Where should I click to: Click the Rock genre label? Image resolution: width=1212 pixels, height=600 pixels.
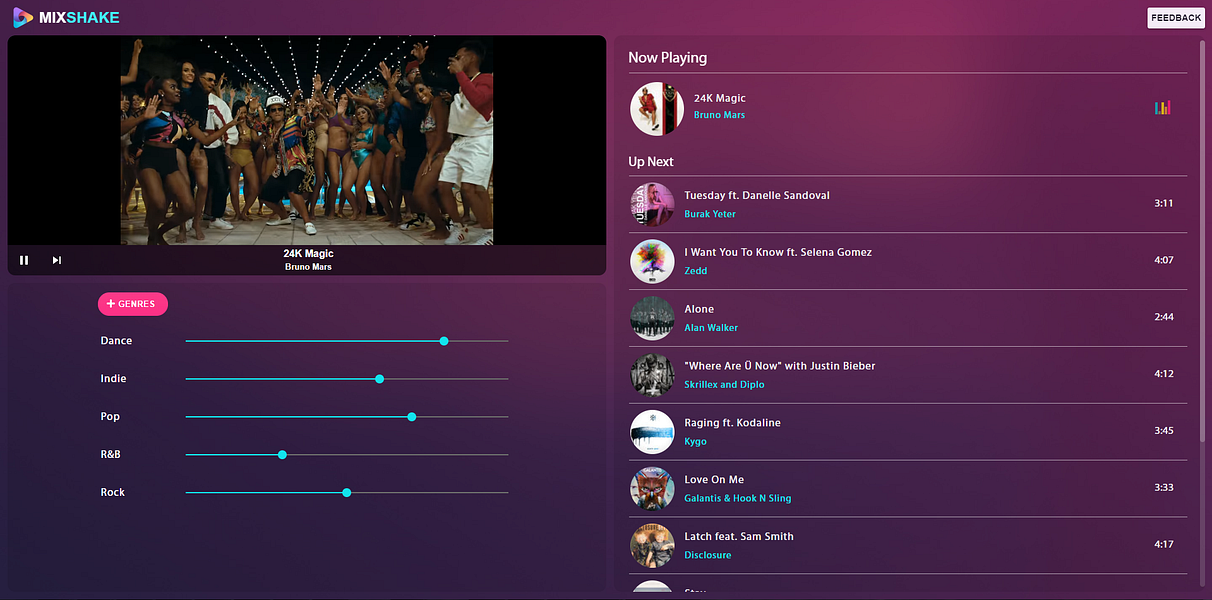113,493
